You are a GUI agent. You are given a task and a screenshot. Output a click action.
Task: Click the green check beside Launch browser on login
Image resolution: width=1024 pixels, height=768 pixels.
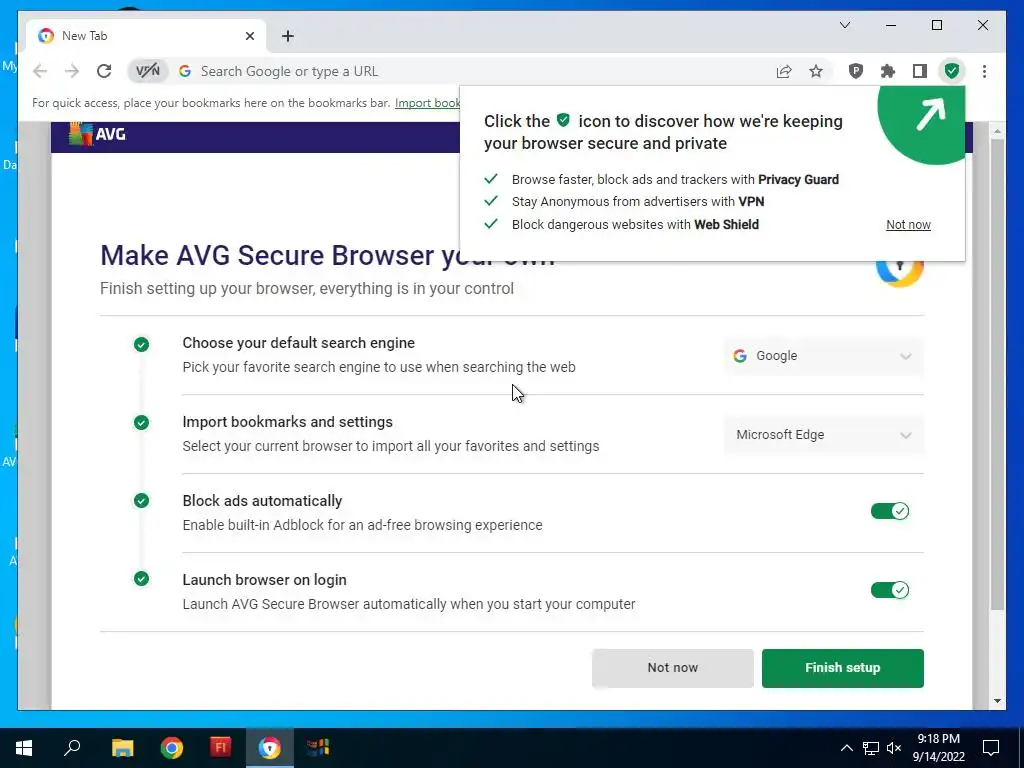coord(141,579)
